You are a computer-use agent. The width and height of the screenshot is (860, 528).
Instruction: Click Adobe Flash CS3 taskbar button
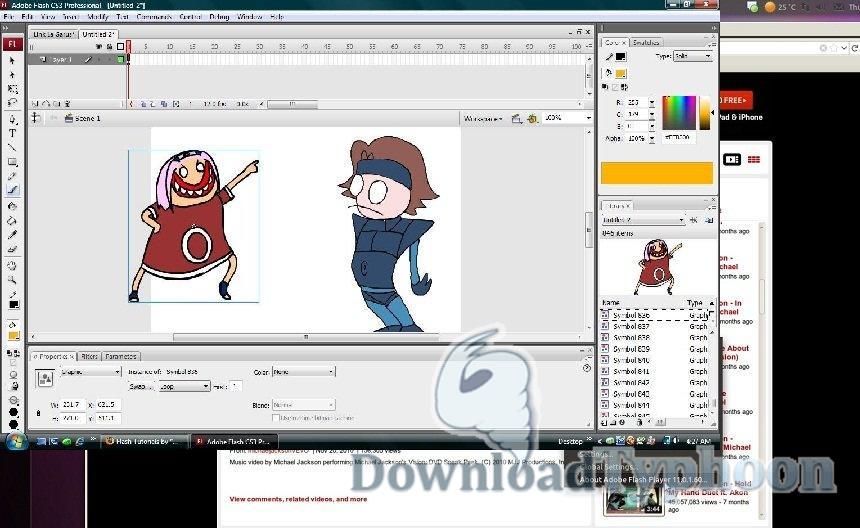click(234, 441)
